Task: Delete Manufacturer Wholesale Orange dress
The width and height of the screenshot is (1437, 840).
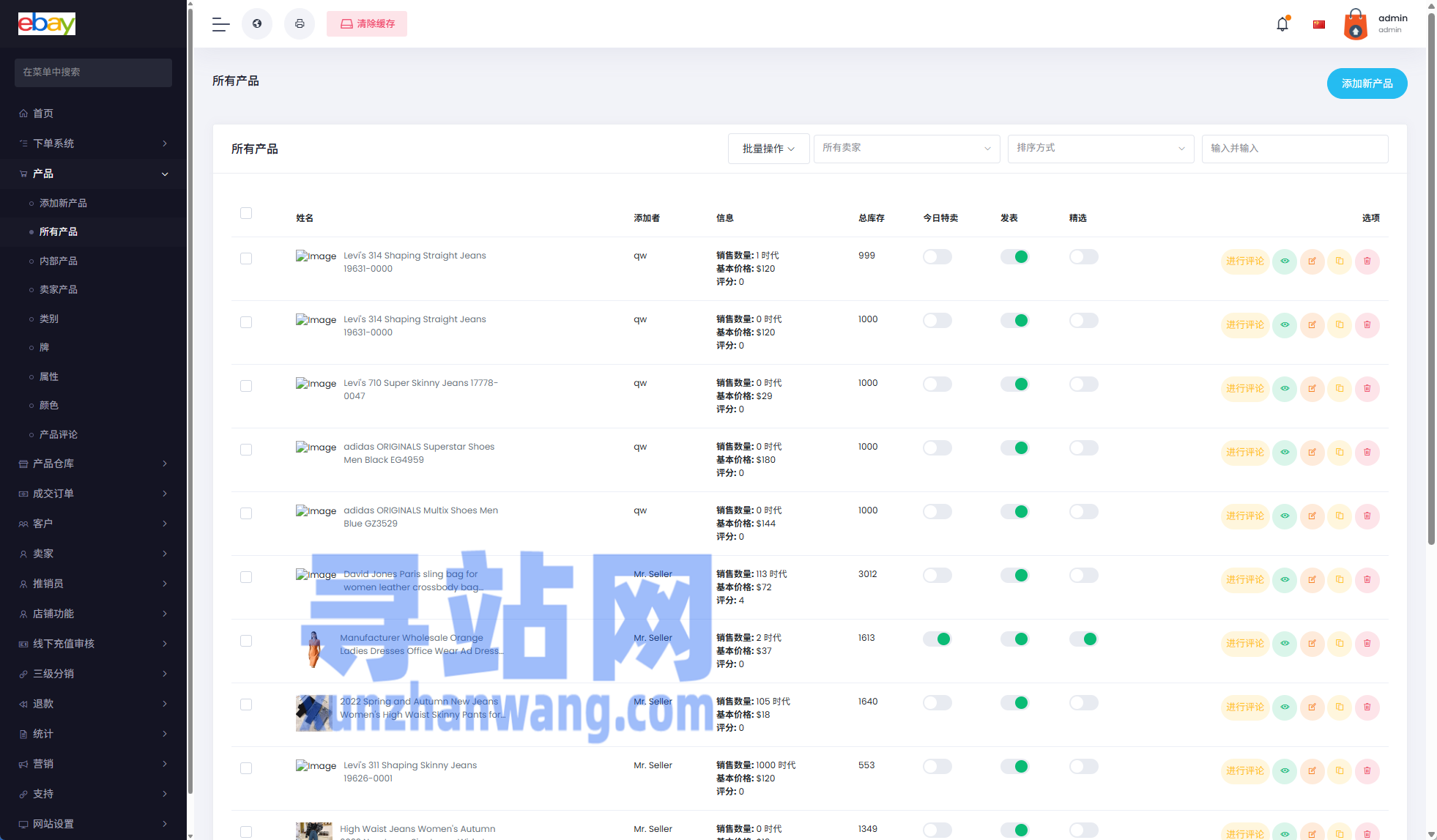Action: click(1367, 644)
